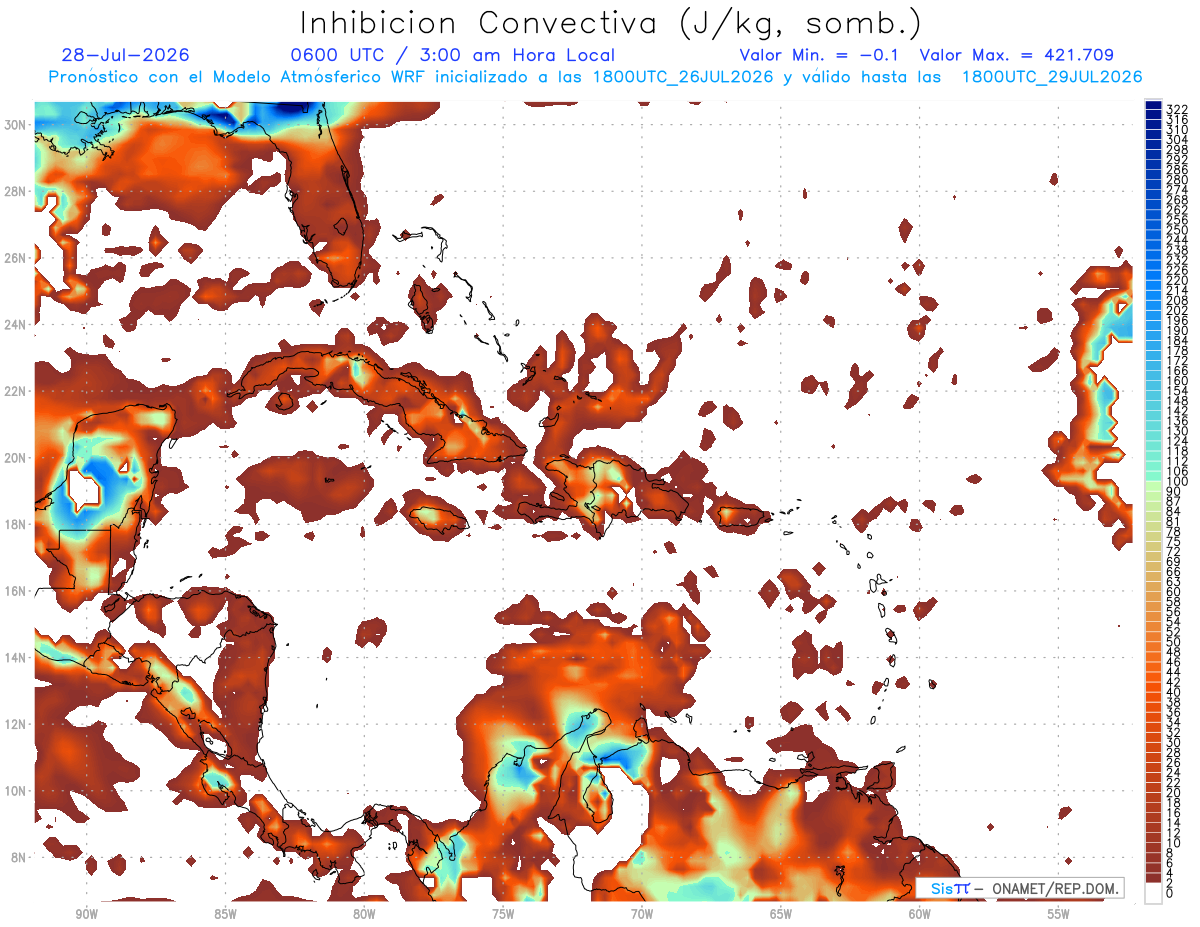Click the "30N" latitude label
This screenshot has height=927, width=1200.
click(17, 125)
